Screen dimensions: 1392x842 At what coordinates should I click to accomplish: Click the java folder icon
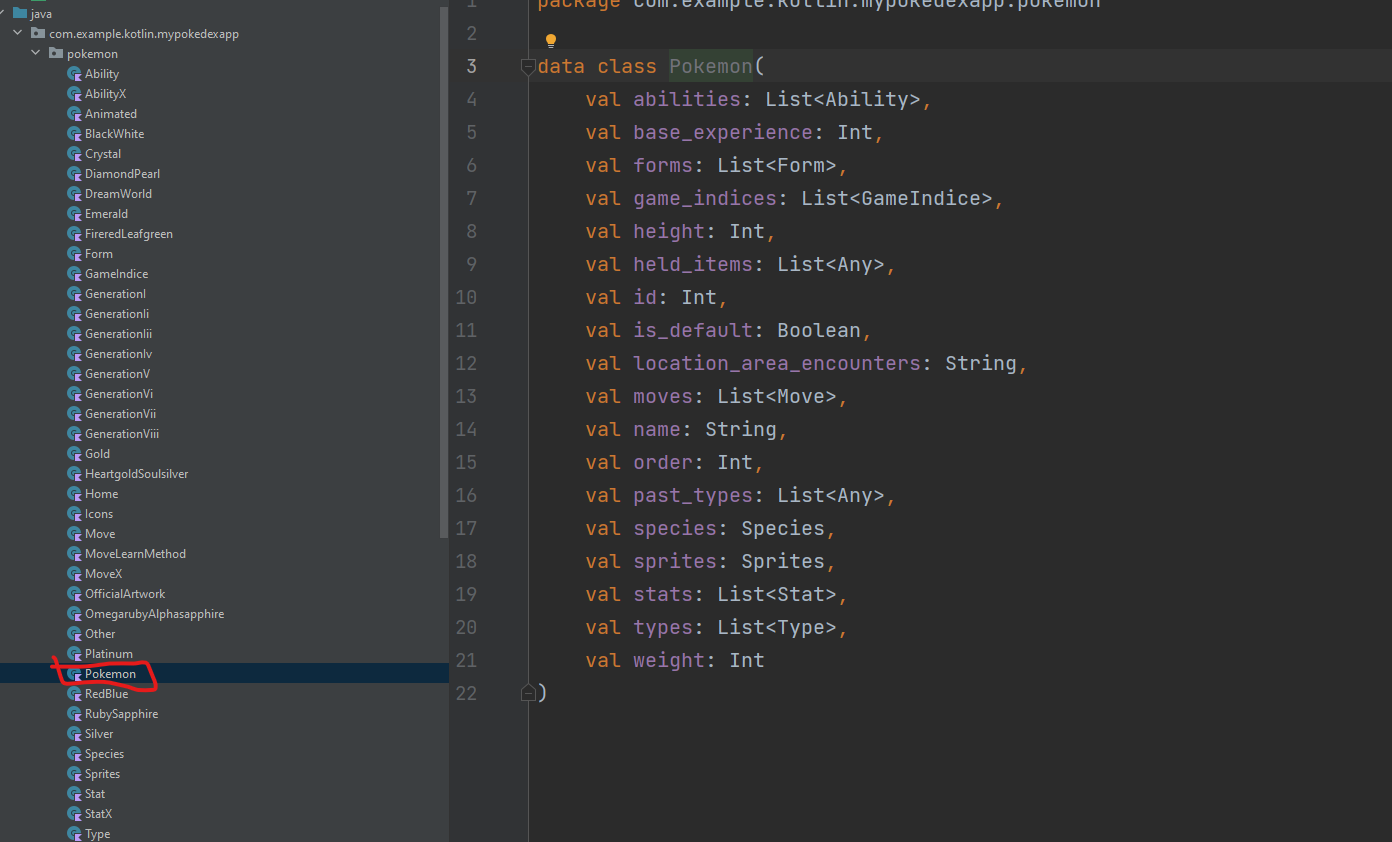(x=20, y=14)
